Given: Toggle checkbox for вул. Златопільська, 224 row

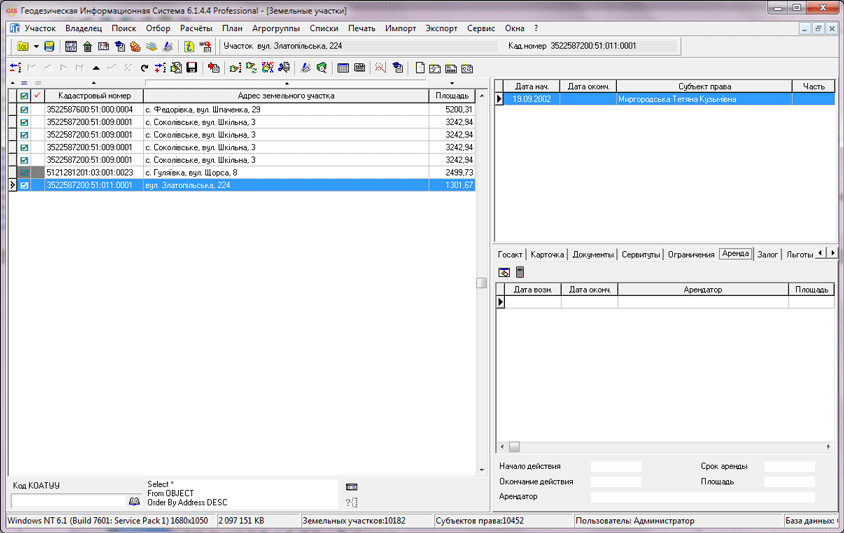Looking at the screenshot, I should (24, 185).
